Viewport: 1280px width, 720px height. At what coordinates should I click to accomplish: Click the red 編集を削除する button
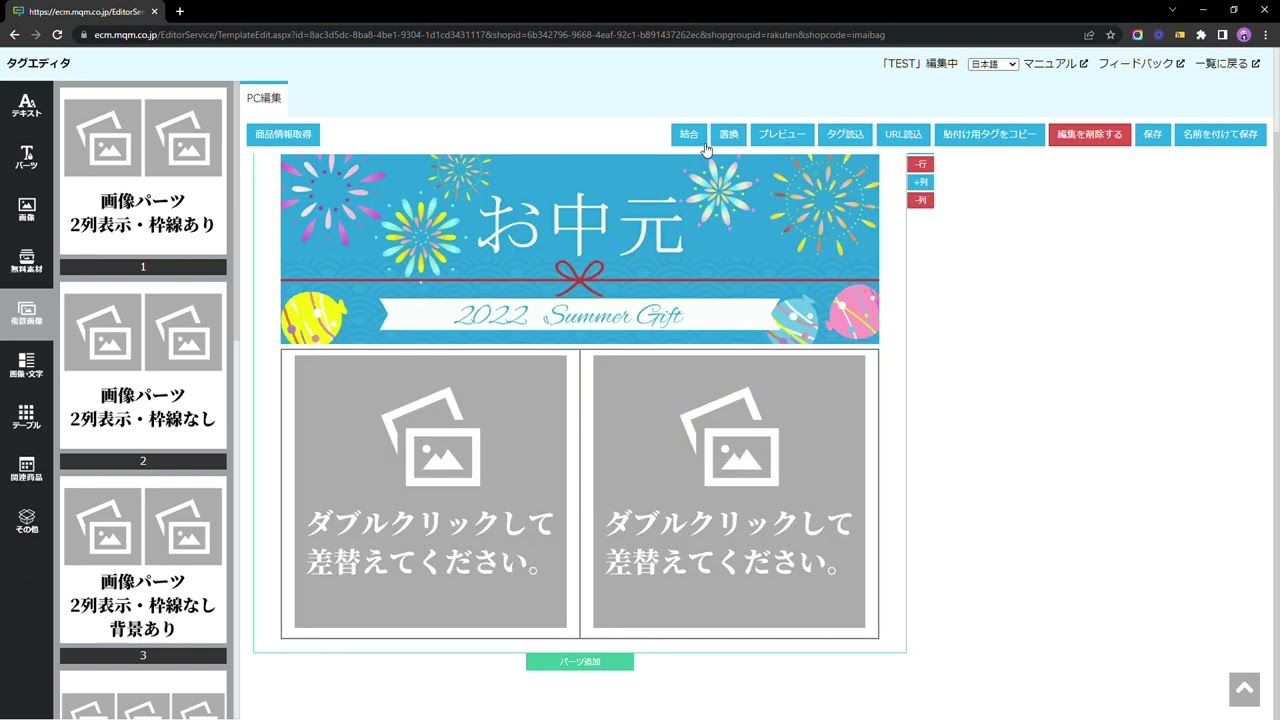(1090, 134)
